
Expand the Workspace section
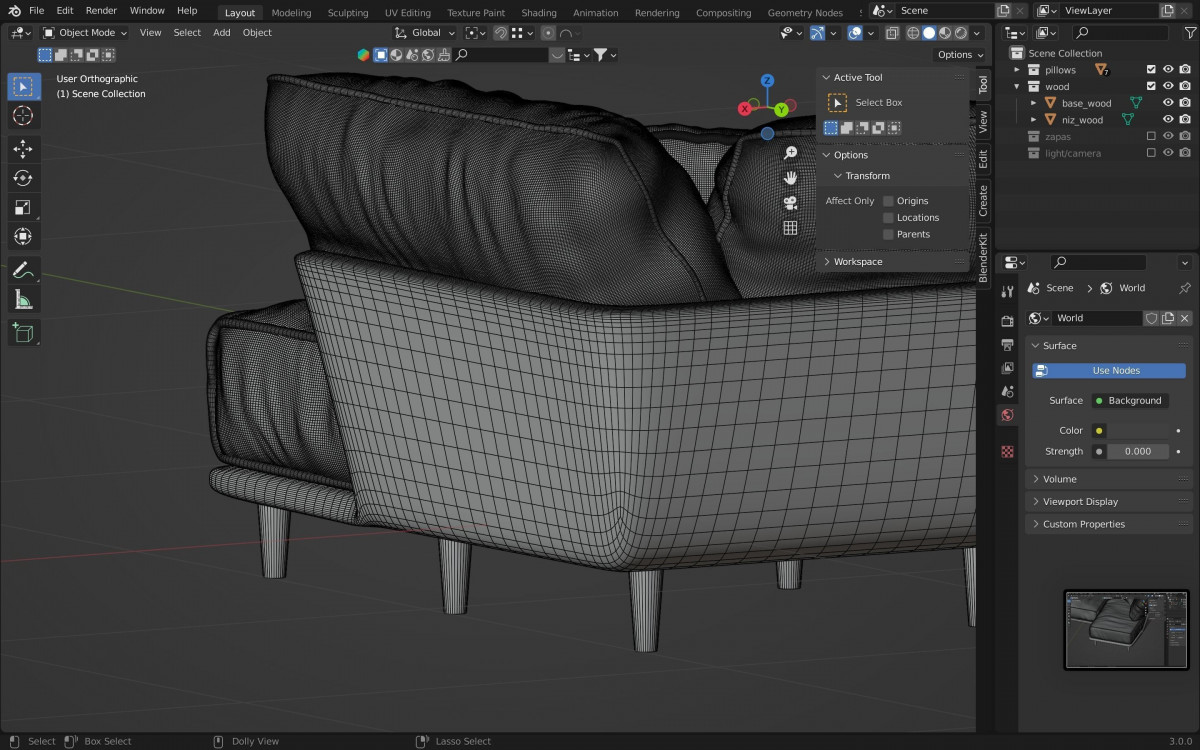point(858,262)
